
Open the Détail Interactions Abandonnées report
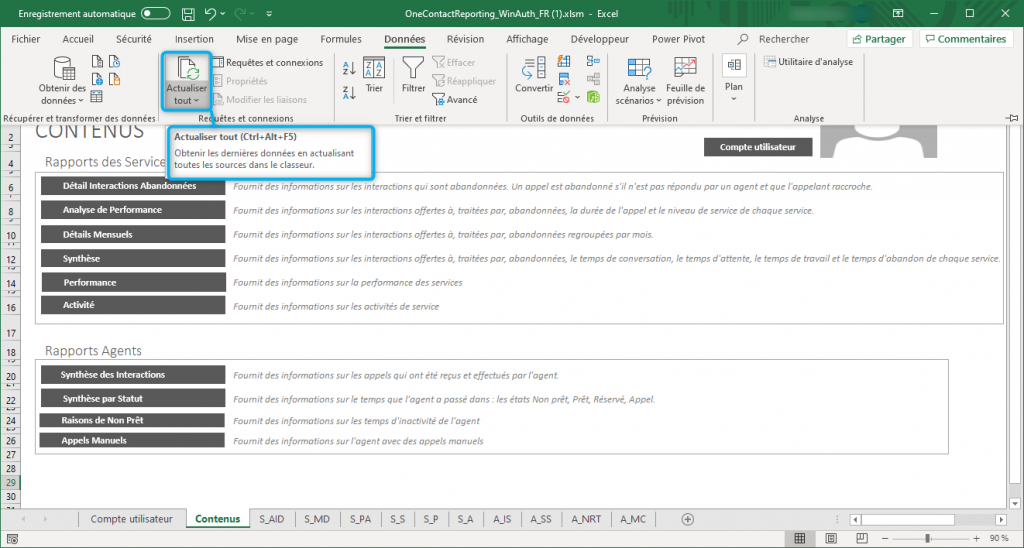133,186
